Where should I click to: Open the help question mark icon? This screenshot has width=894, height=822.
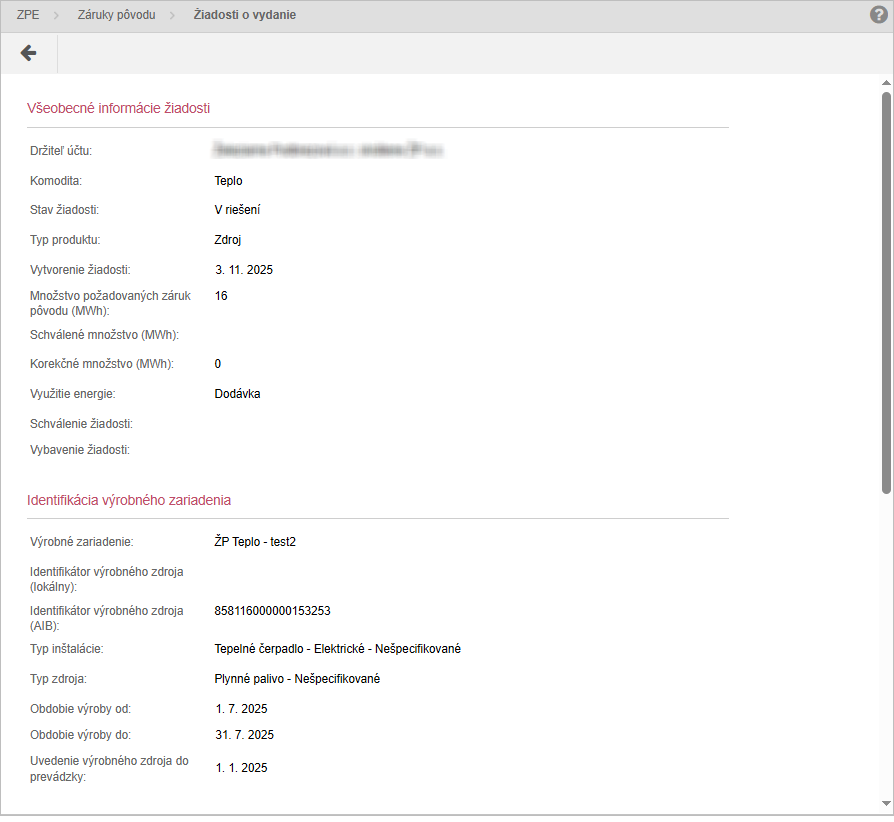879,15
